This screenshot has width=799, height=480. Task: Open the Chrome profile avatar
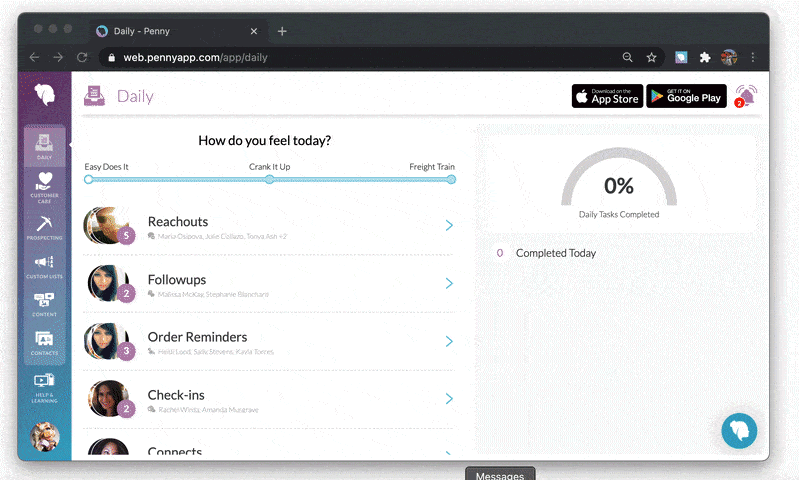tap(729, 57)
